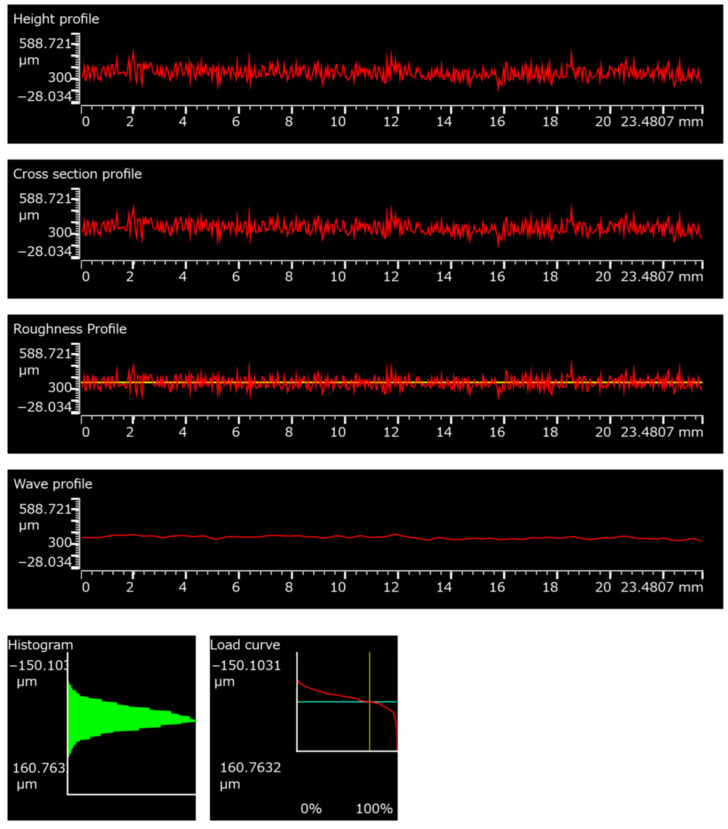Click the 10 tick label in Height profile
The width and height of the screenshot is (728, 829).
pyautogui.click(x=338, y=122)
